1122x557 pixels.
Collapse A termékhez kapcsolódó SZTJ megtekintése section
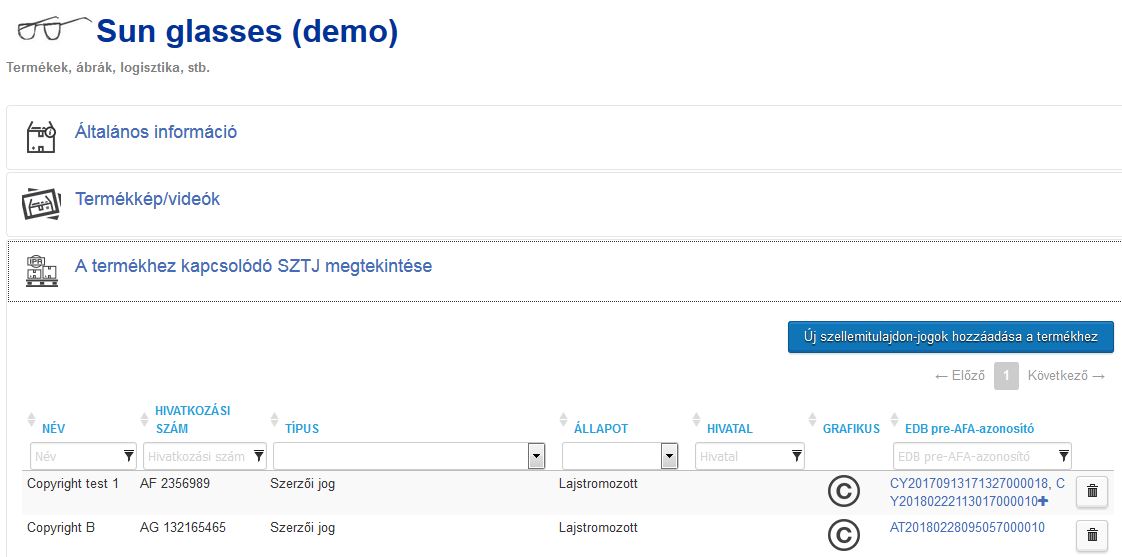253,266
